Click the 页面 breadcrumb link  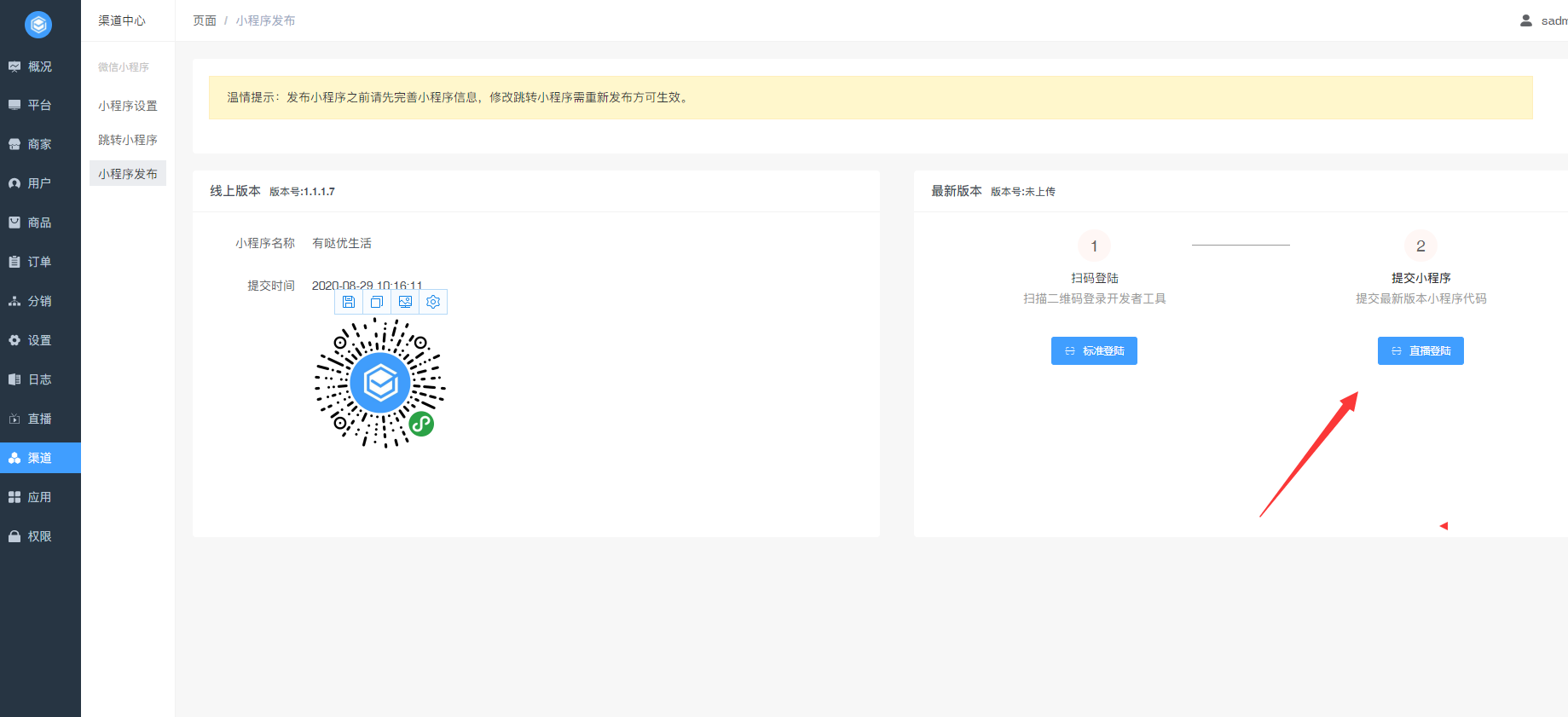[x=205, y=20]
